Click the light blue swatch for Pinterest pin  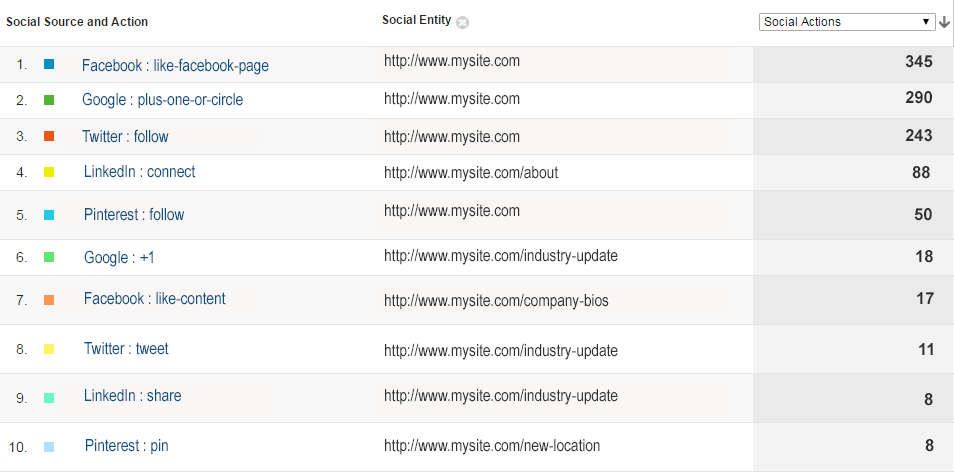point(49,447)
